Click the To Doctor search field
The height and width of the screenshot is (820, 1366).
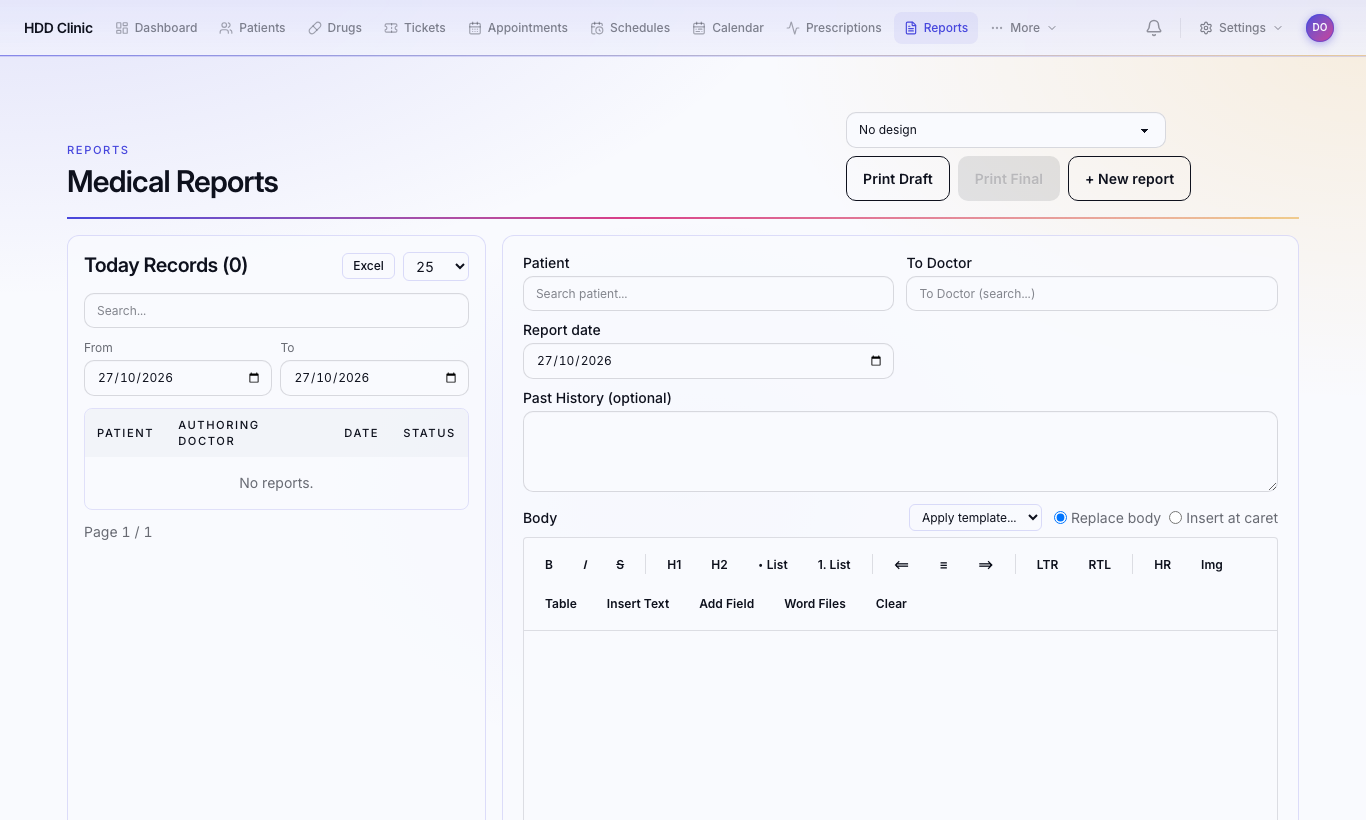(1092, 294)
